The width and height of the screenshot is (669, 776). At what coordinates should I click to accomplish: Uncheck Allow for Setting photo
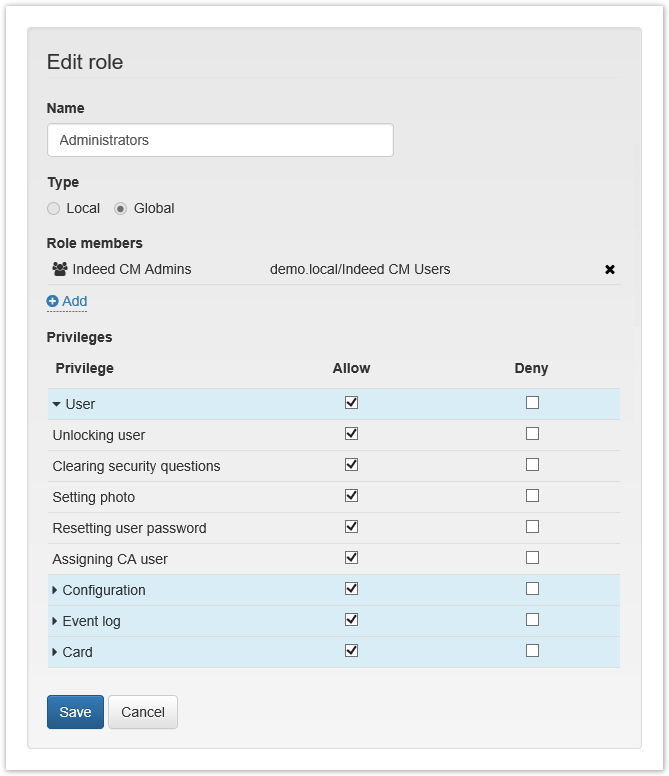[x=351, y=496]
